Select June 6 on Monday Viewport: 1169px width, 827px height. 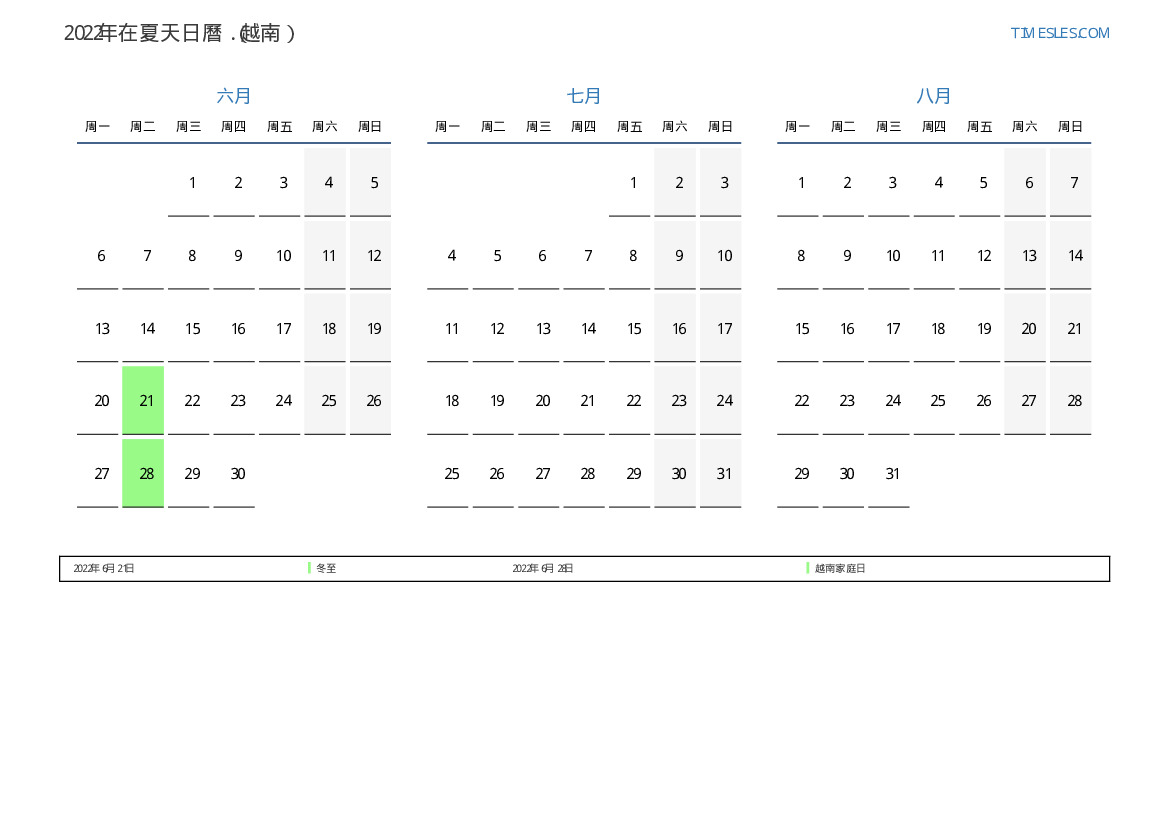point(98,256)
